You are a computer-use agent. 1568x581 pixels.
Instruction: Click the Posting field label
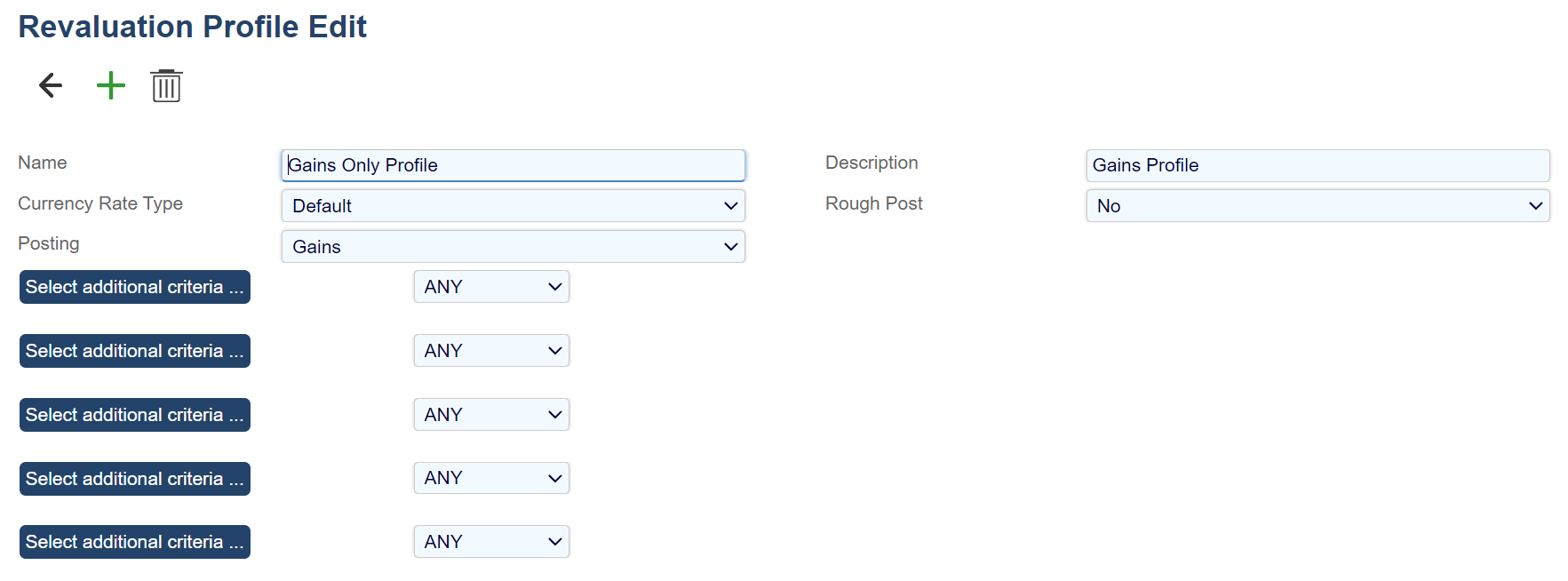click(x=49, y=243)
